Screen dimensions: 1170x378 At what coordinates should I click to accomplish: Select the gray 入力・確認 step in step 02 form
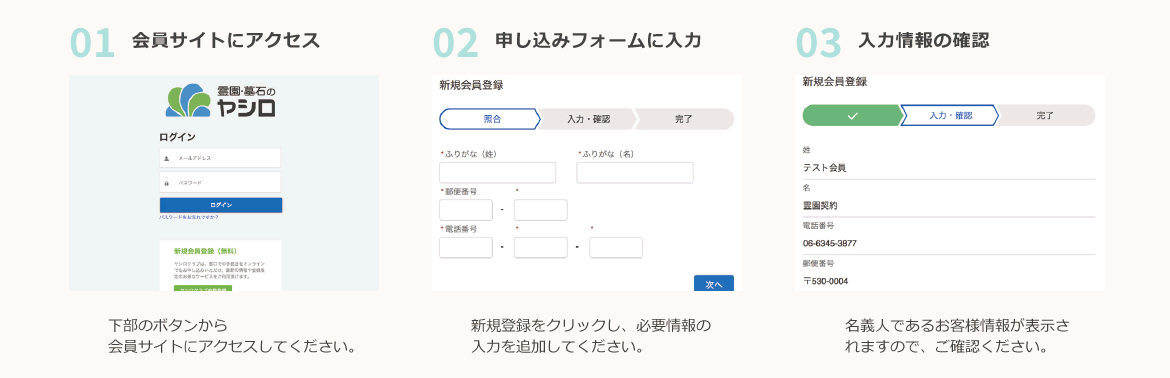point(588,119)
